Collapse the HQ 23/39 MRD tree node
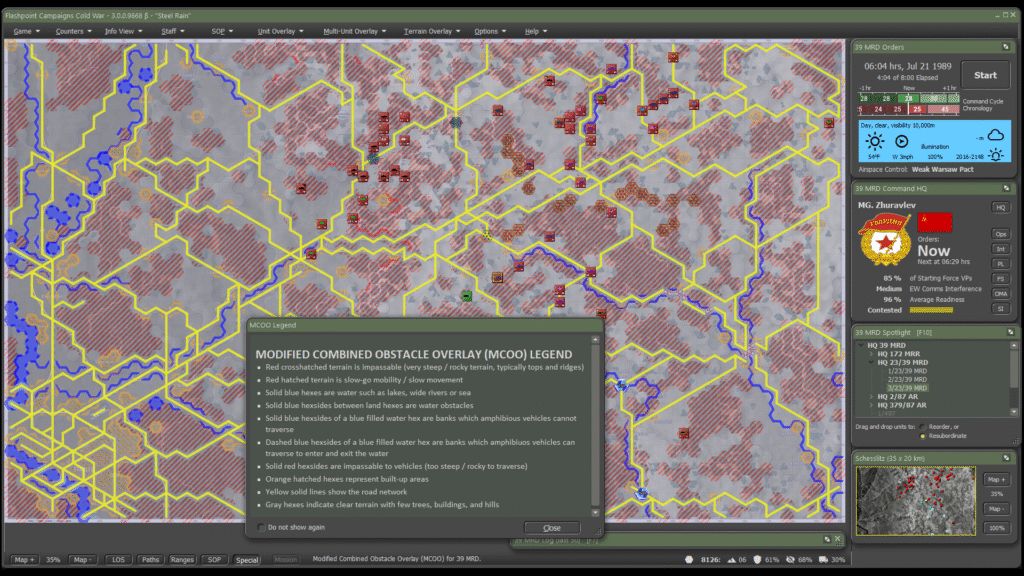1024x576 pixels. [870, 362]
